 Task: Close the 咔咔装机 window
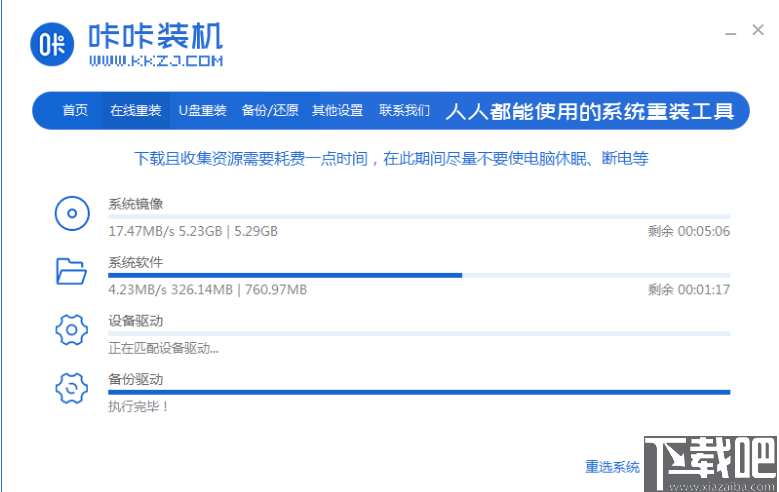coord(759,31)
